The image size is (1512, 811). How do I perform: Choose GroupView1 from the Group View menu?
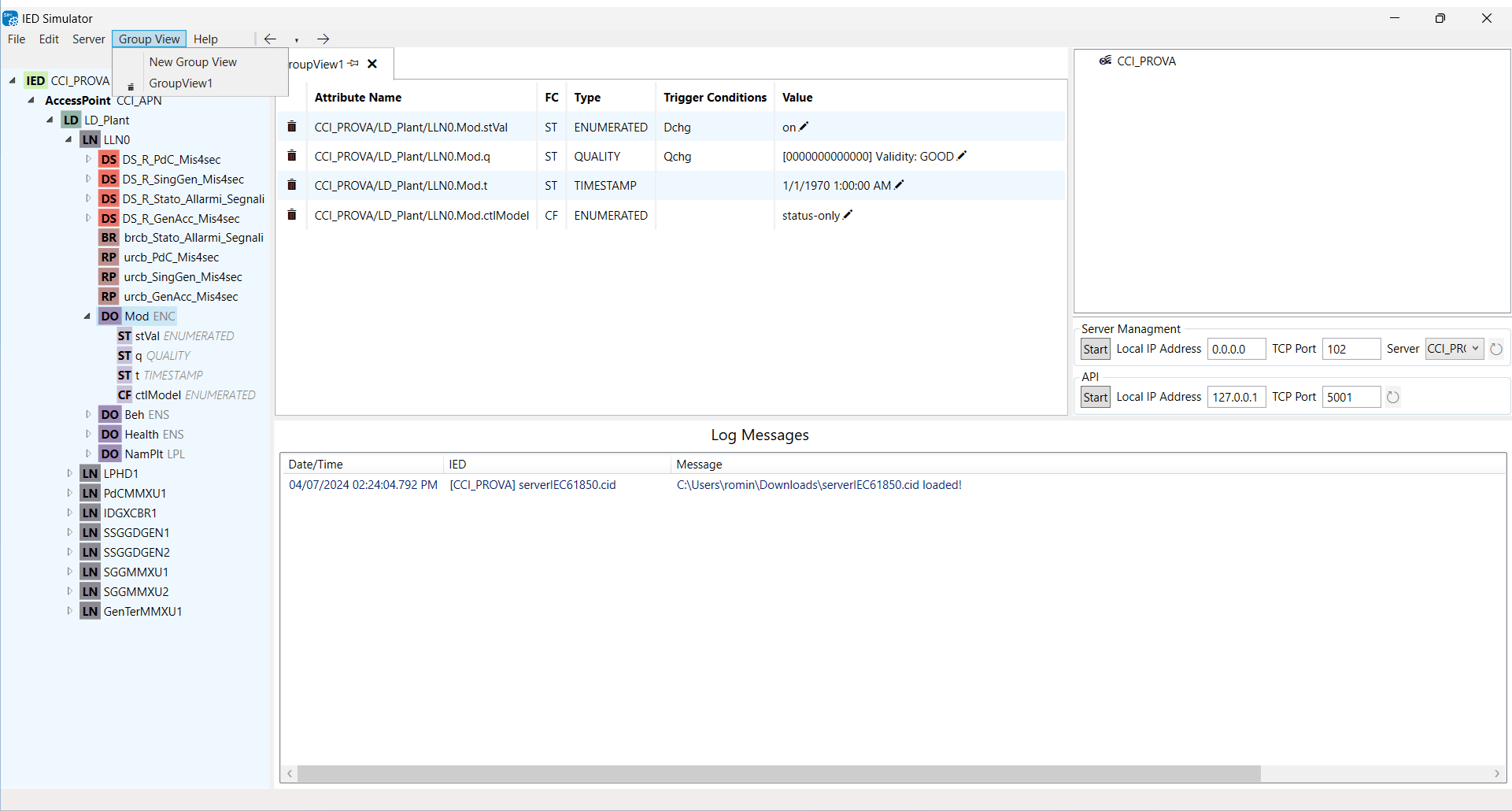click(x=200, y=83)
